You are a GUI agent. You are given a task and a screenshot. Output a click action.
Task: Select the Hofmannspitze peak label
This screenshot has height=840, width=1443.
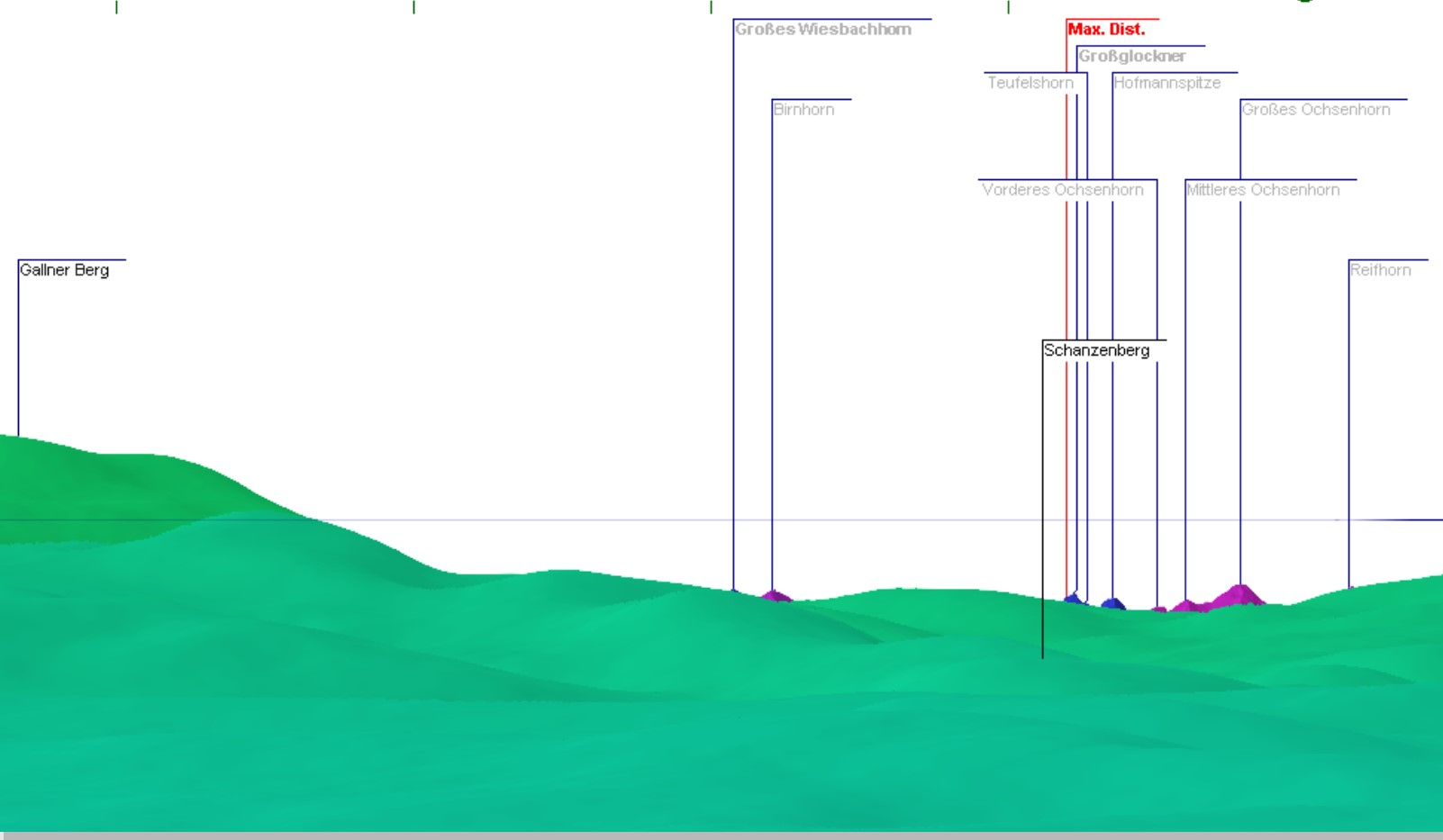point(1166,83)
